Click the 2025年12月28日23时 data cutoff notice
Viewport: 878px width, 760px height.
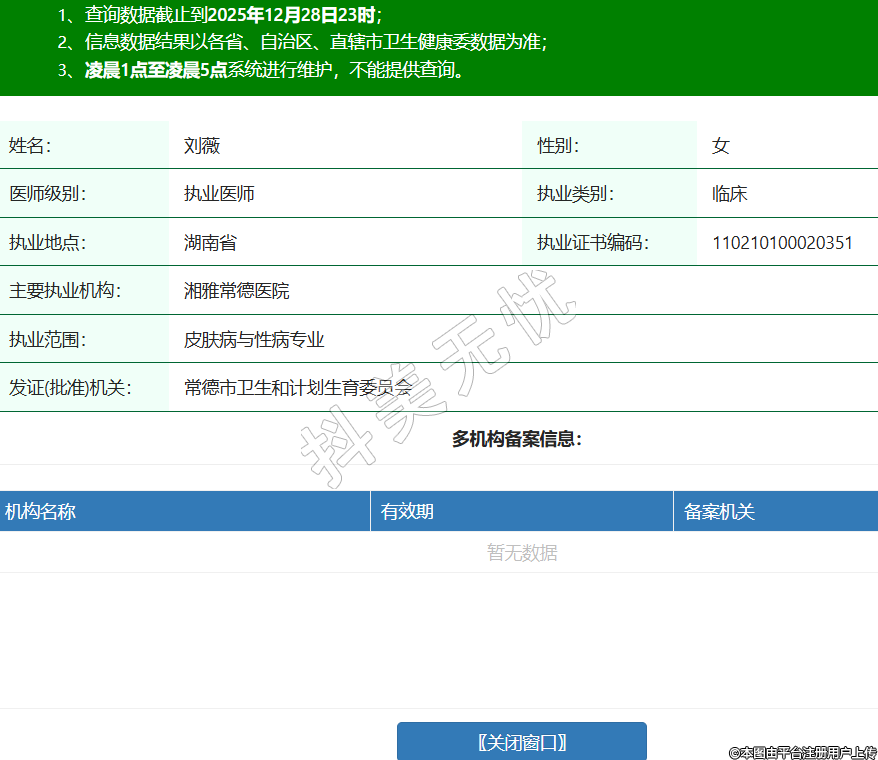[294, 15]
